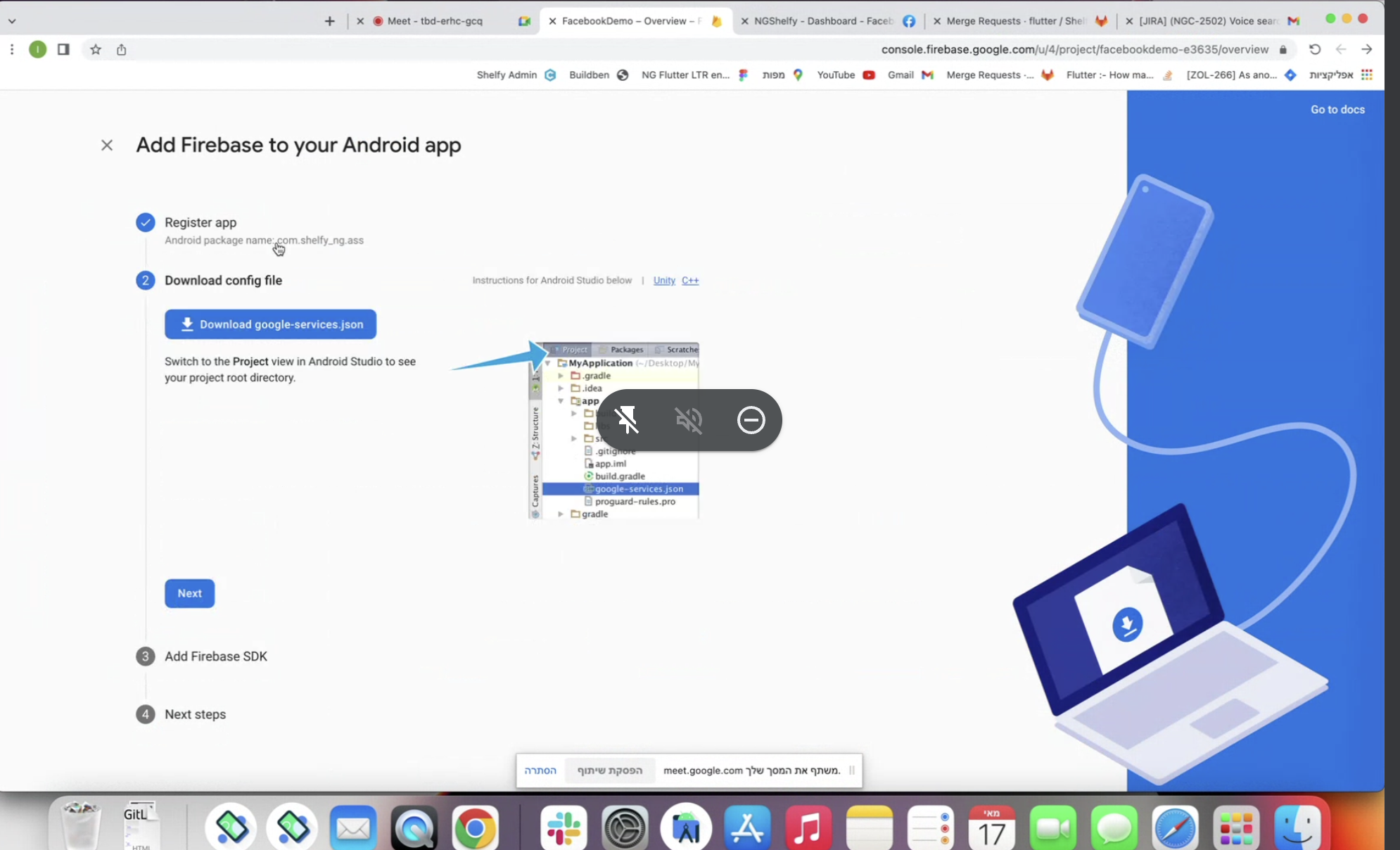Switch to the NGShelfy Dashboard tab
1400x850 pixels.
823,21
